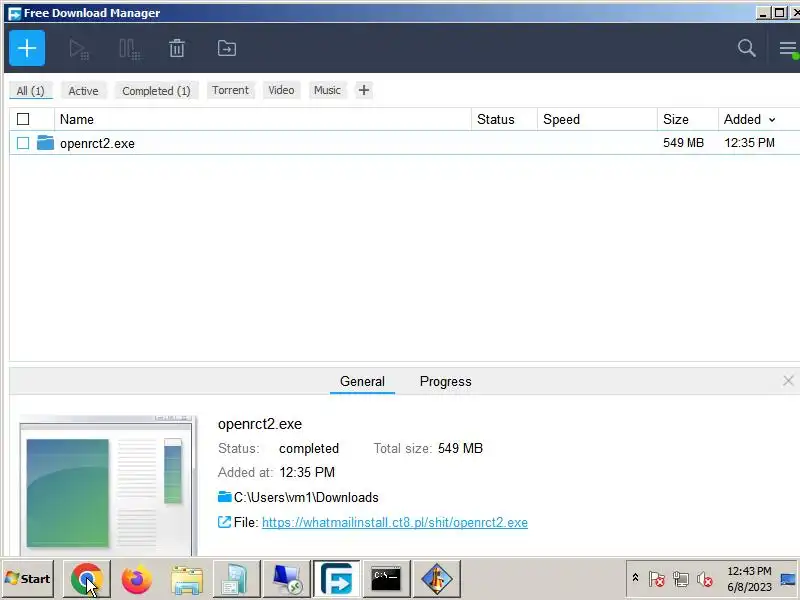Screen dimensions: 800x600
Task: Move download using the folder arrow icon
Action: click(x=227, y=48)
